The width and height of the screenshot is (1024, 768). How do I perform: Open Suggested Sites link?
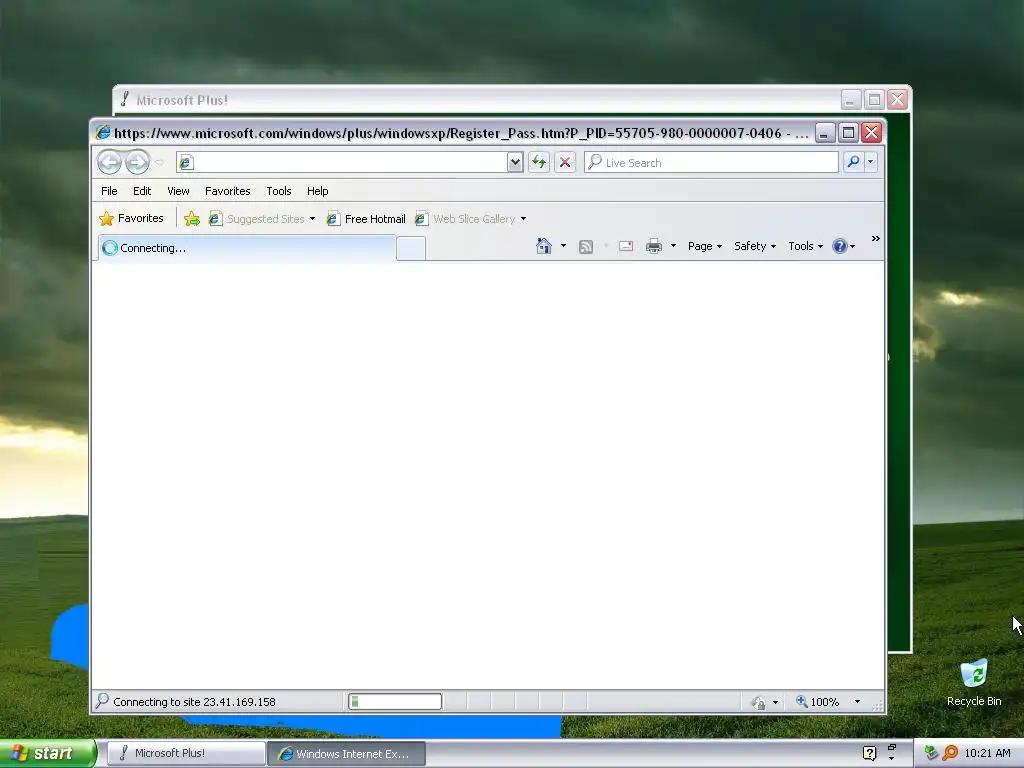coord(257,219)
